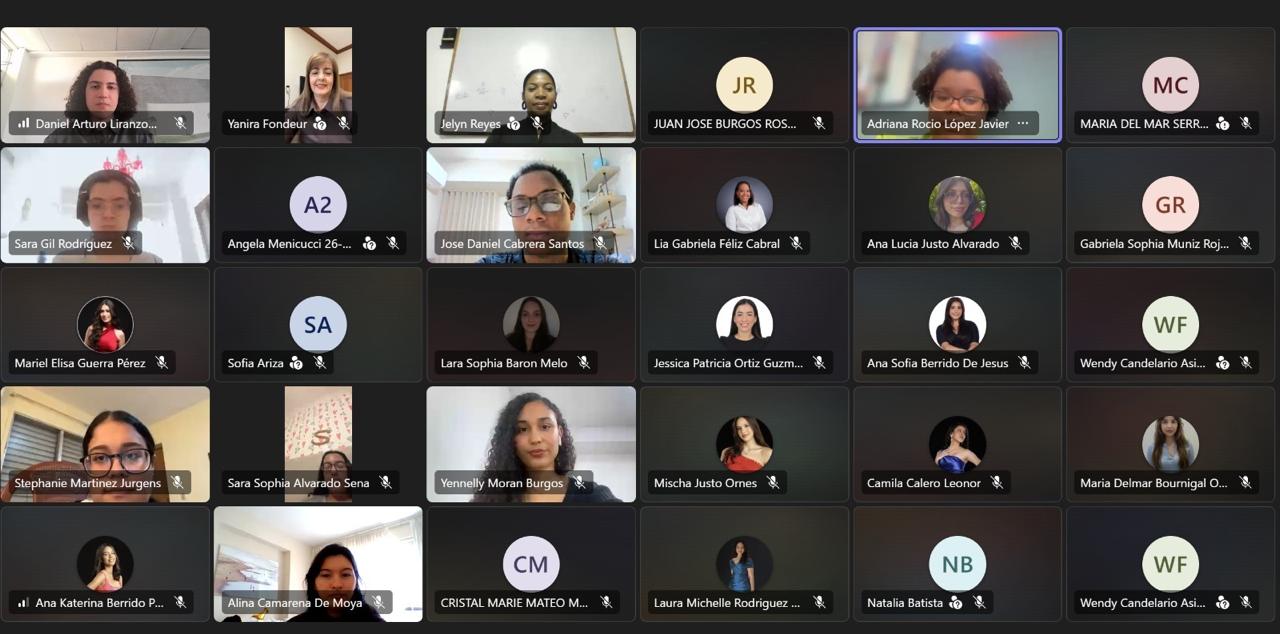This screenshot has width=1280, height=634.
Task: Click the guest badge beside Angela Menicucci name
Action: [369, 244]
